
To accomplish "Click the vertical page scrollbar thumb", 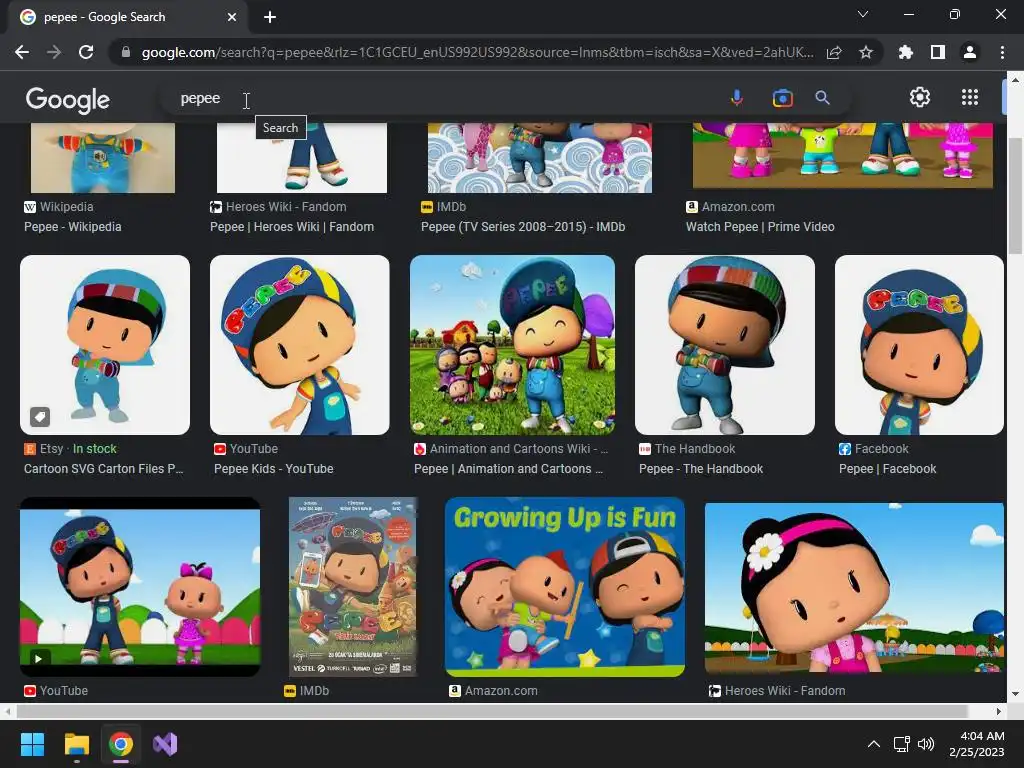I will (1014, 196).
